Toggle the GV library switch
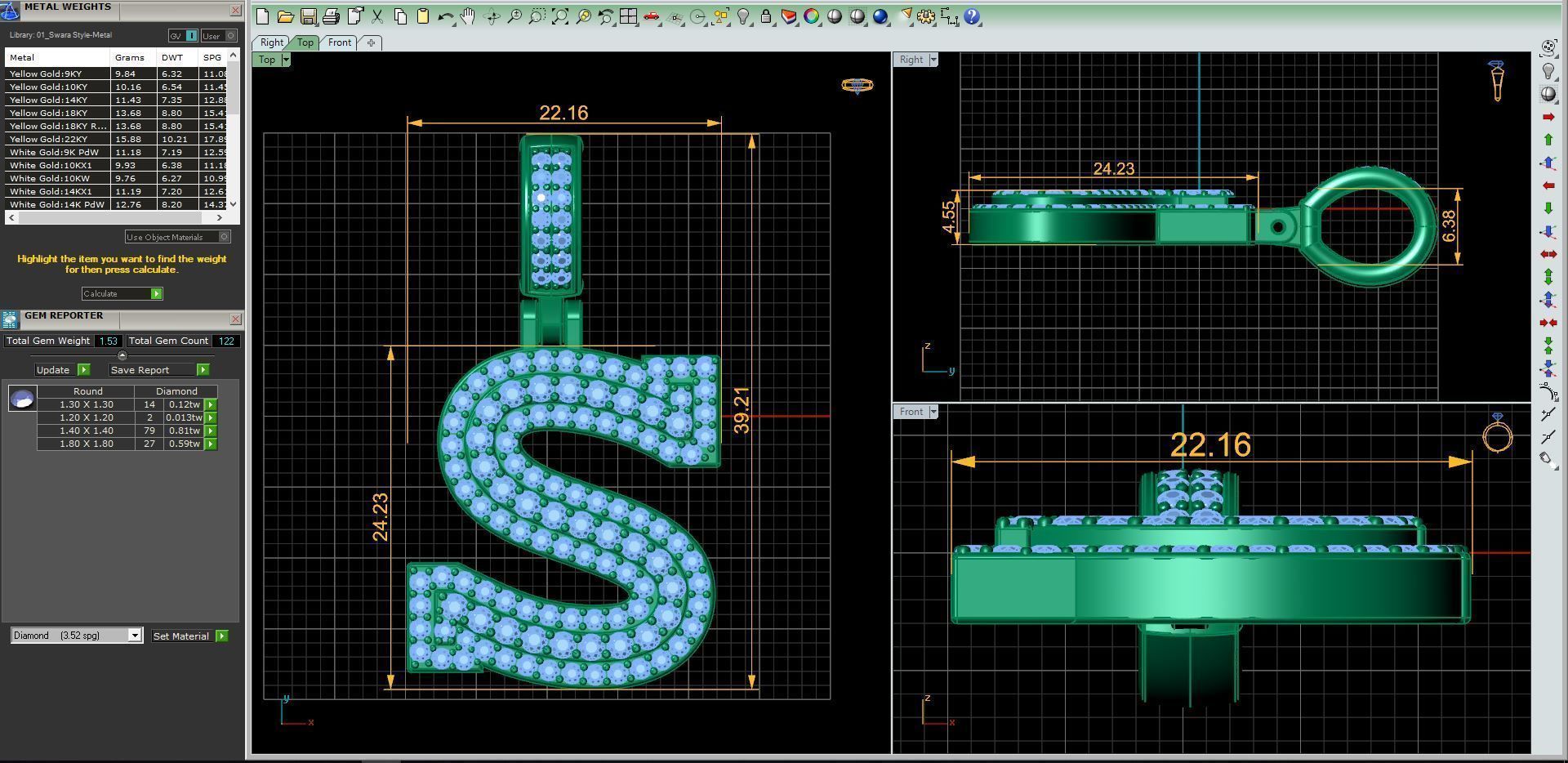This screenshot has width=1568, height=763. (x=183, y=36)
